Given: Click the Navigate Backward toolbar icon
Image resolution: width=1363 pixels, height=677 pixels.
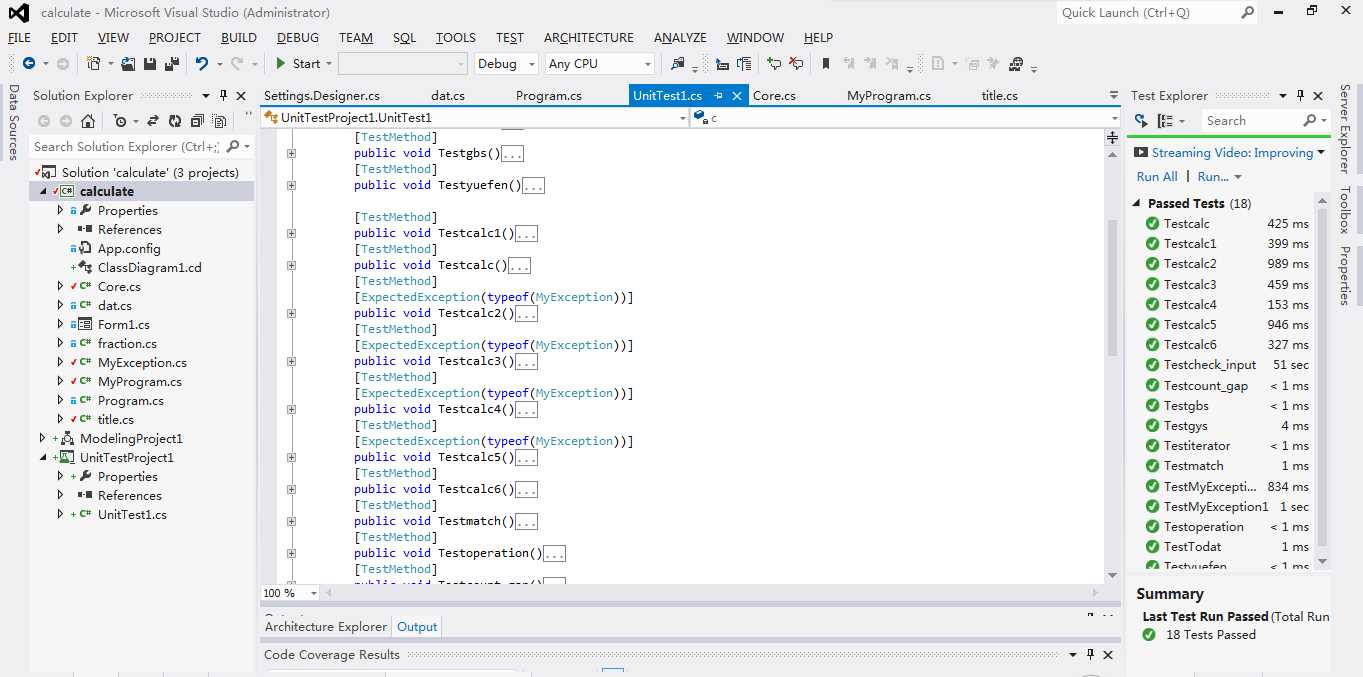Looking at the screenshot, I should pyautogui.click(x=28, y=63).
